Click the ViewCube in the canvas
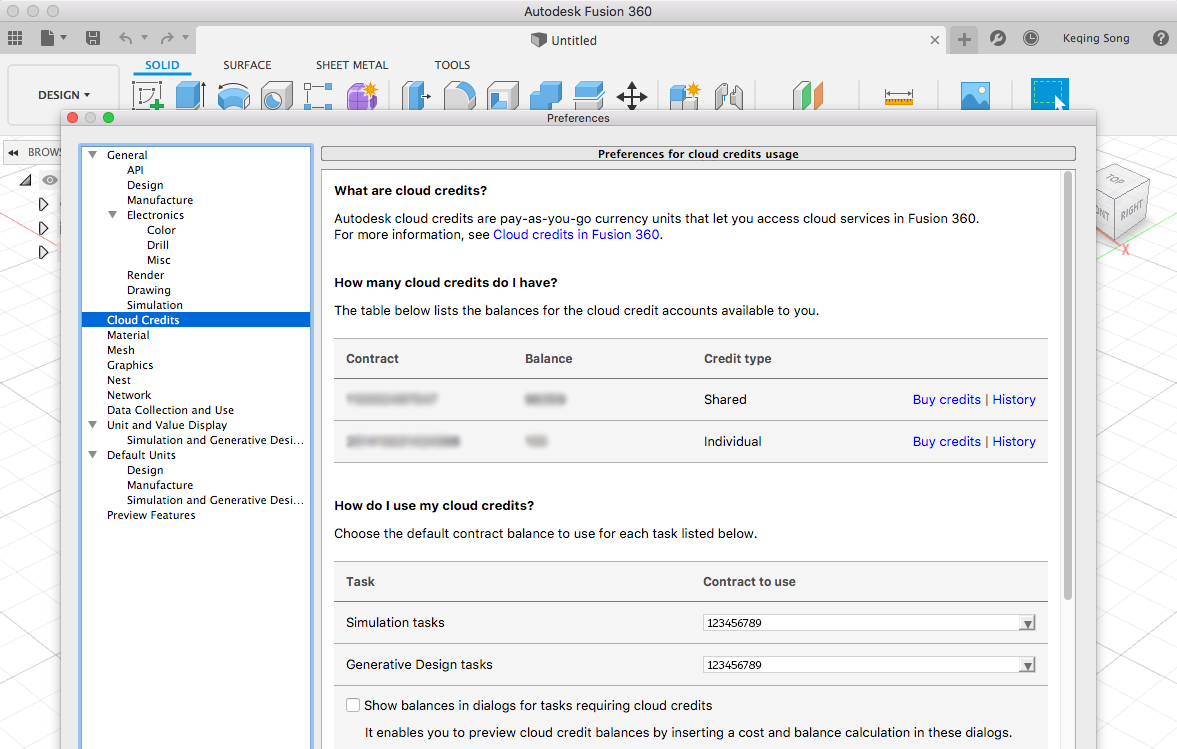 [x=1123, y=203]
